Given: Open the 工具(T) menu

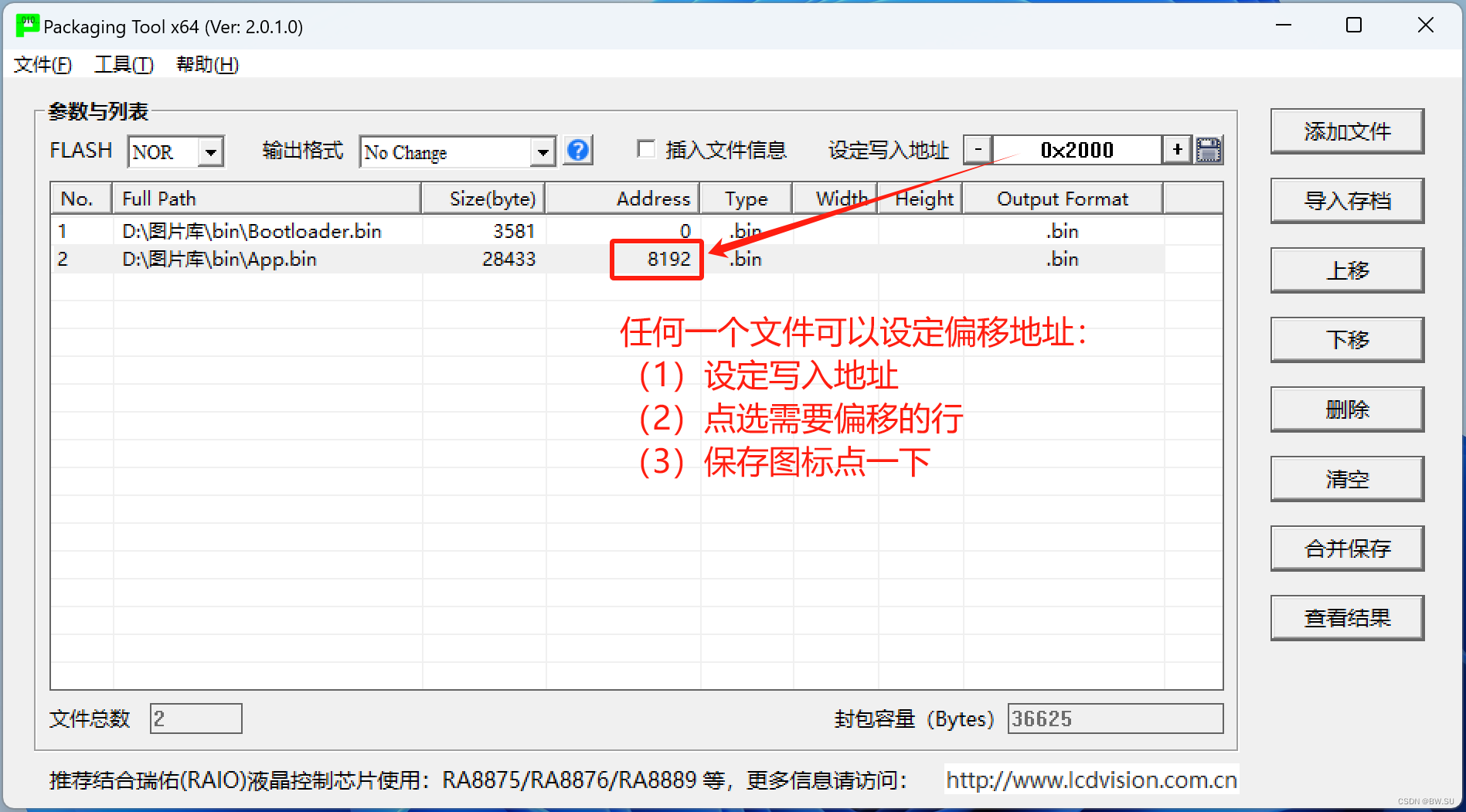Looking at the screenshot, I should (x=124, y=64).
